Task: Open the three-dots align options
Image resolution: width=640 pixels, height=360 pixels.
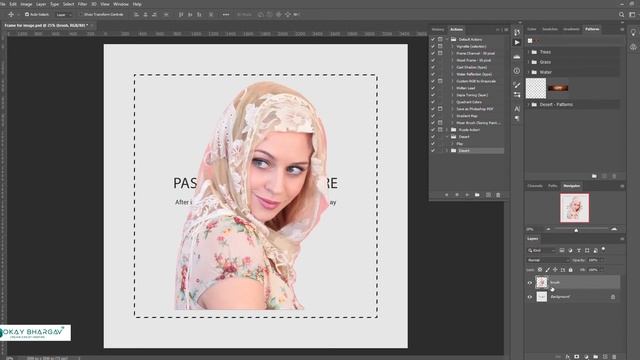Action: tap(226, 14)
